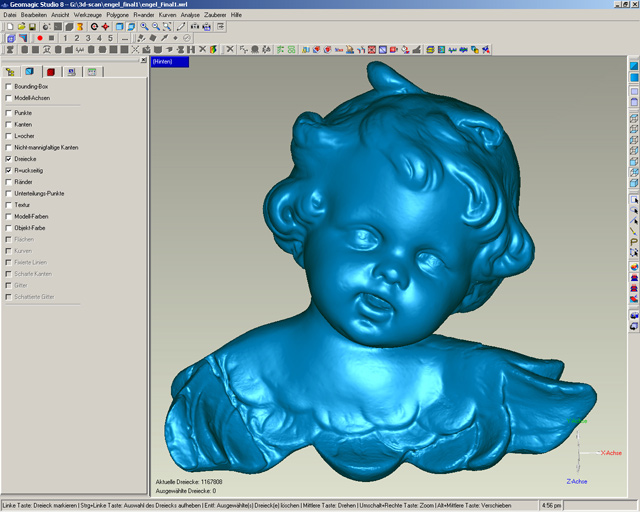Enable the Löcher checkbox
The width and height of the screenshot is (640, 512).
click(9, 136)
